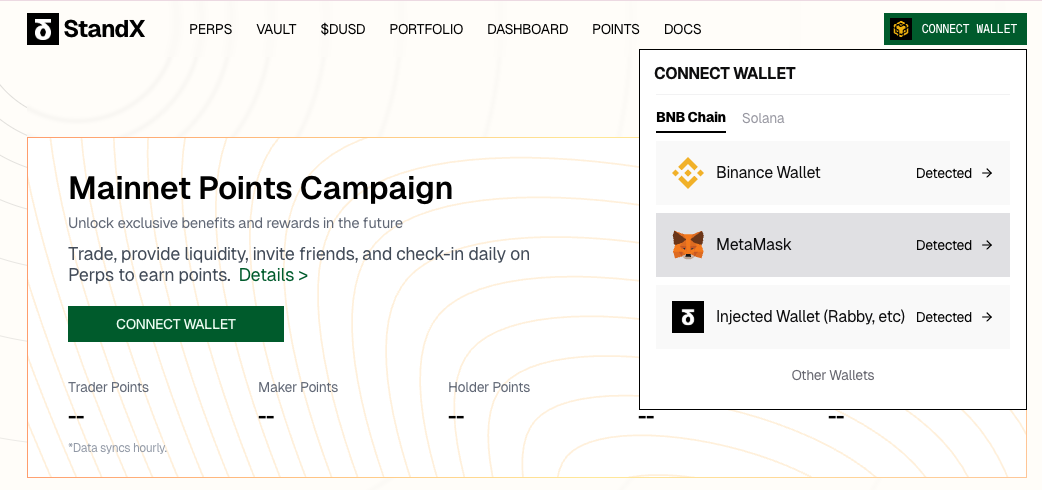Screen dimensions: 1042x490
Task: Open the $DUSD navigation item
Action: [x=343, y=29]
